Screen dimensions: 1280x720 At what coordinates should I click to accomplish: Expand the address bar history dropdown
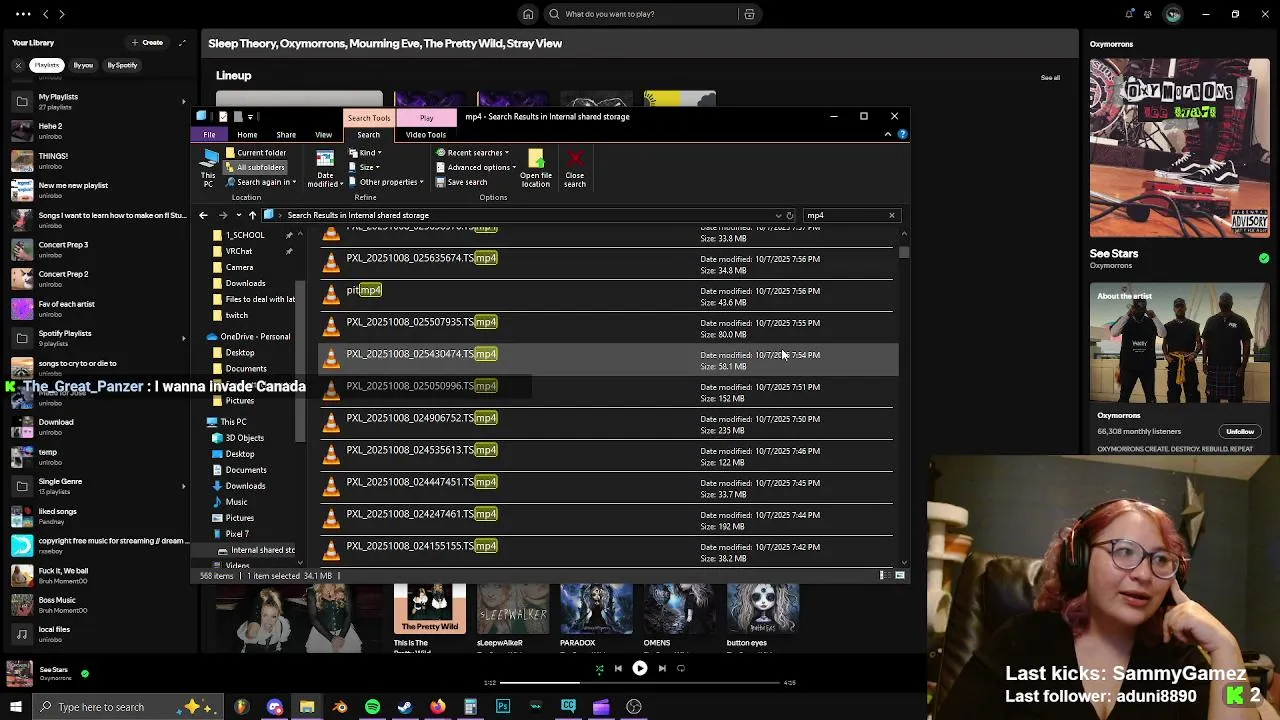click(778, 215)
